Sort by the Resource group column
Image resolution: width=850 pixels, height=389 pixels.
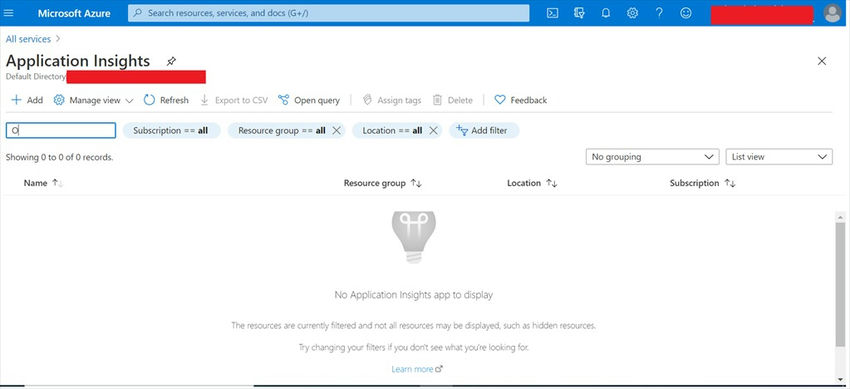point(383,183)
